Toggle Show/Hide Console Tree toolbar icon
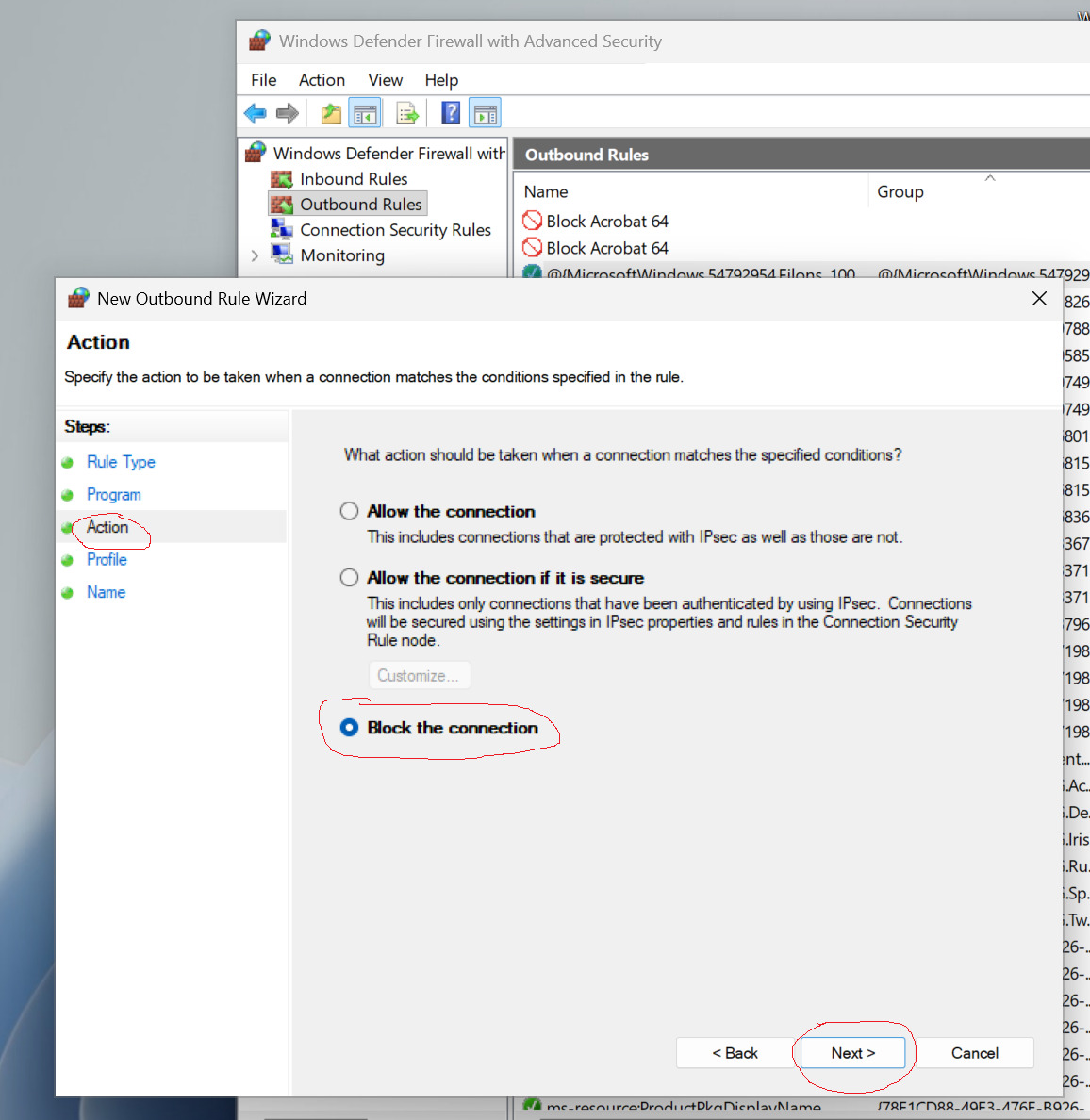Screen dimensions: 1090x1120 [365, 113]
